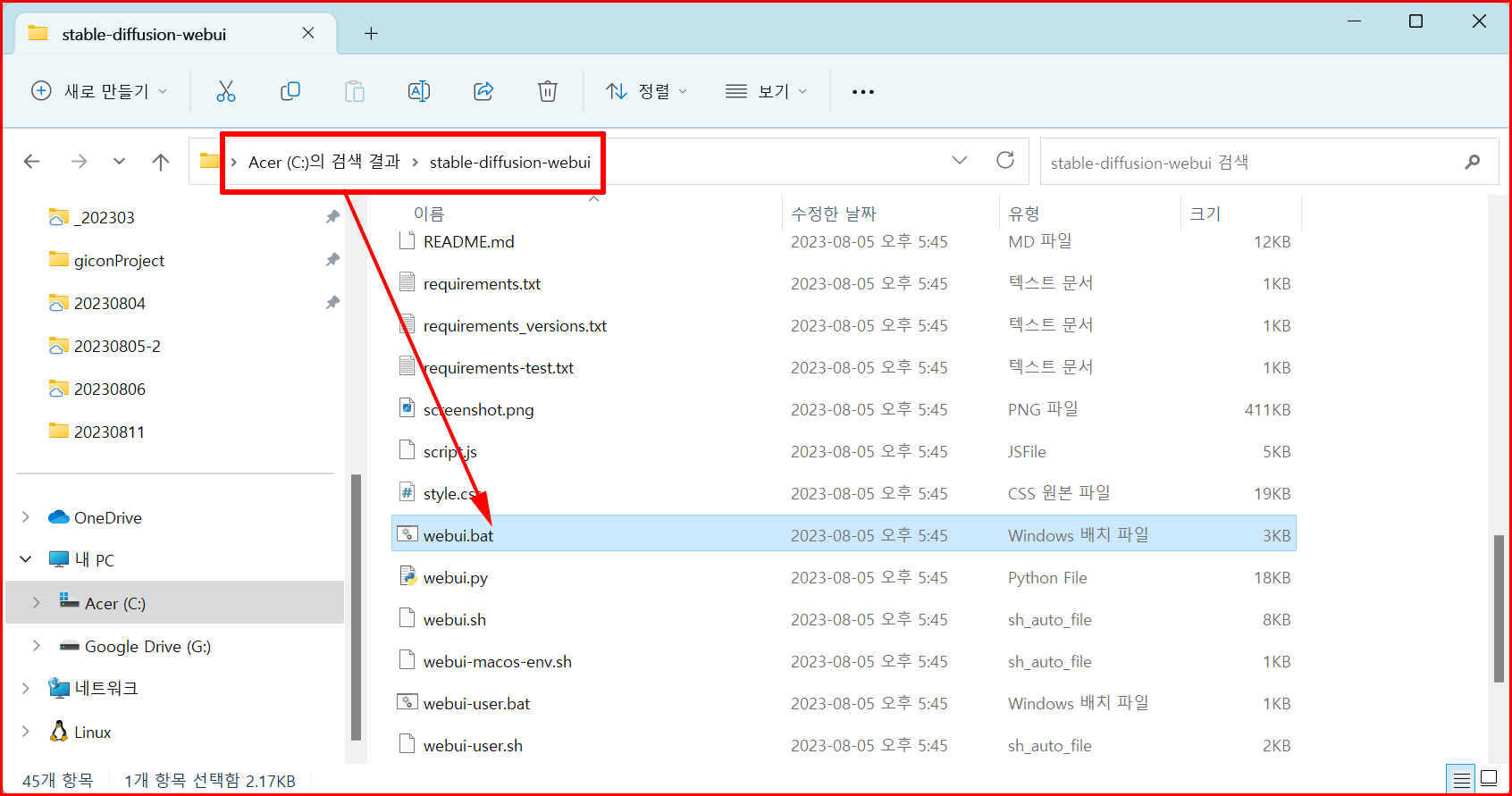Click the pin icon next to giconProject
This screenshot has width=1512, height=796.
point(332,260)
